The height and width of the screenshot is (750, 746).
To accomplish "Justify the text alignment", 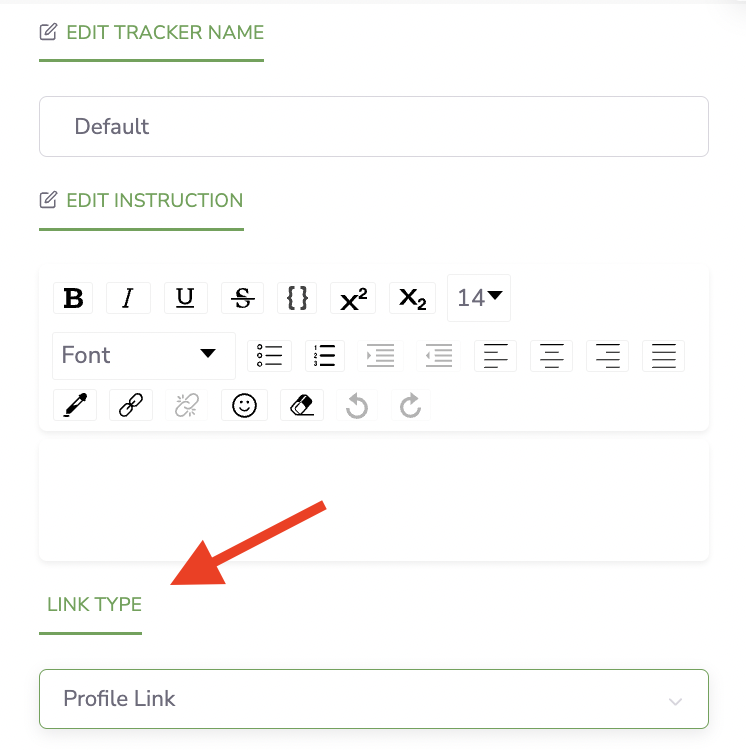I will (x=663, y=356).
